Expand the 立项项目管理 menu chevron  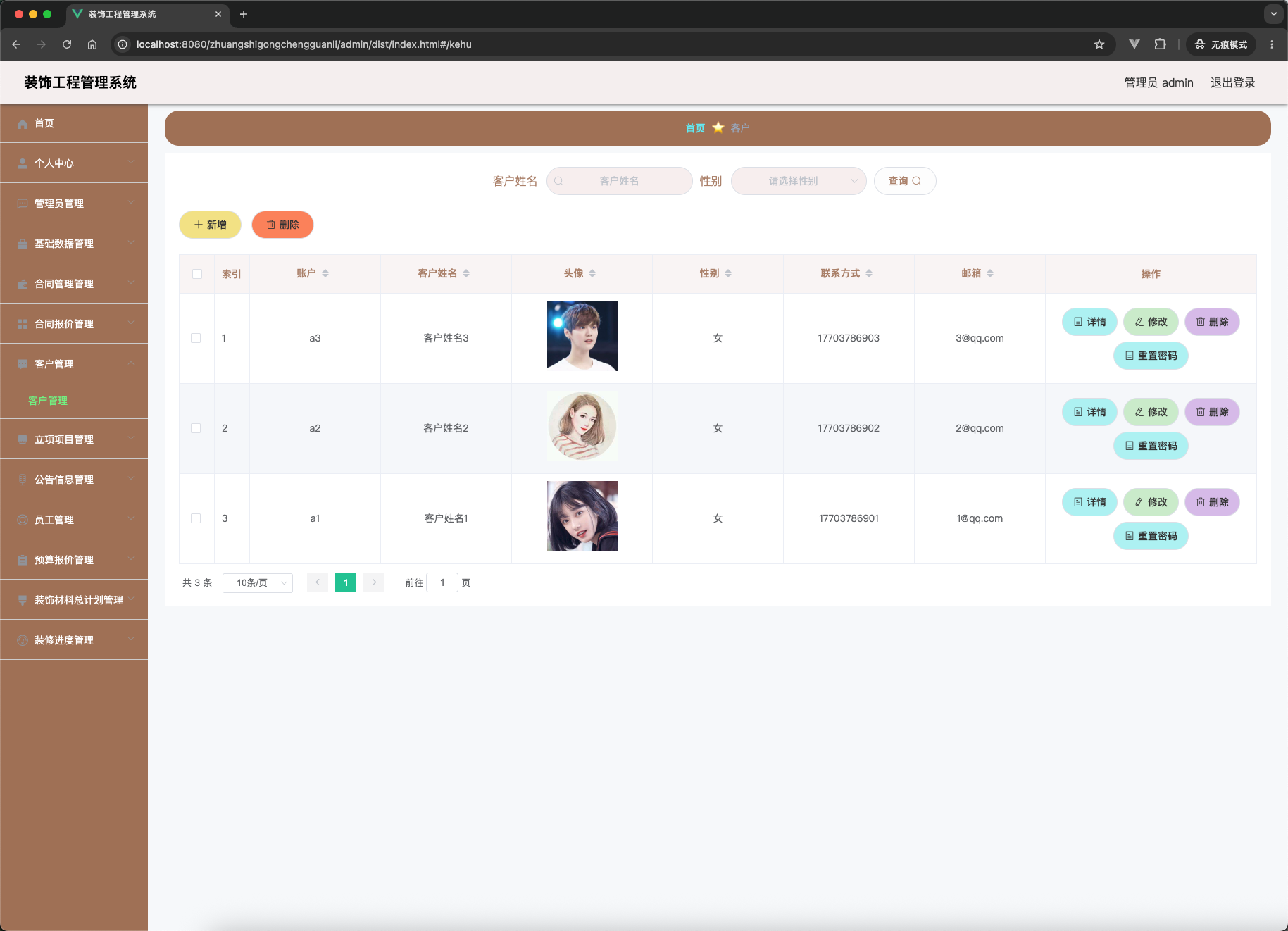131,438
